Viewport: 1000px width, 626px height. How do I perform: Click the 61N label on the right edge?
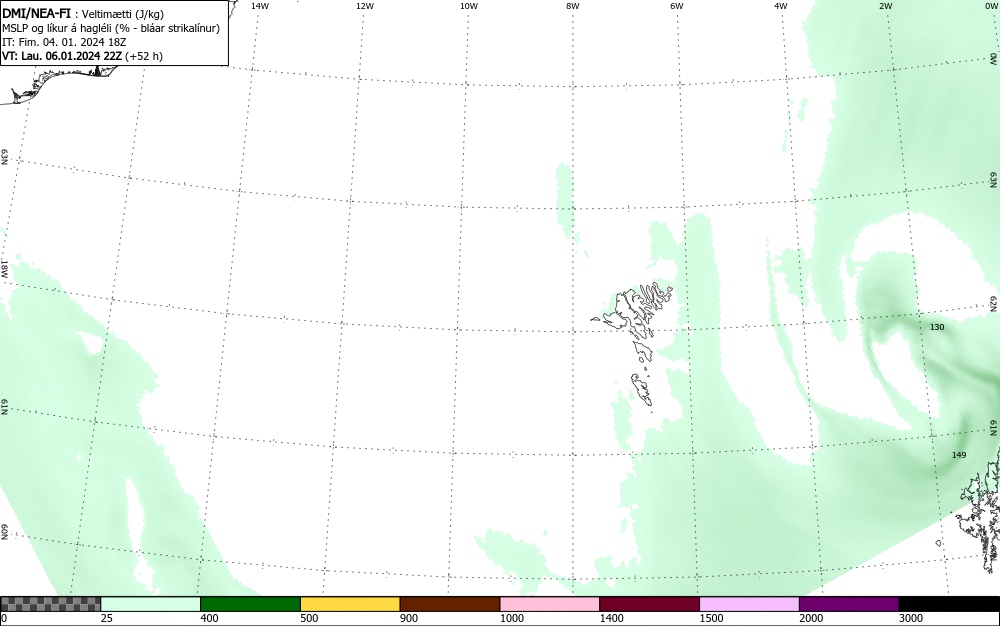pyautogui.click(x=994, y=428)
